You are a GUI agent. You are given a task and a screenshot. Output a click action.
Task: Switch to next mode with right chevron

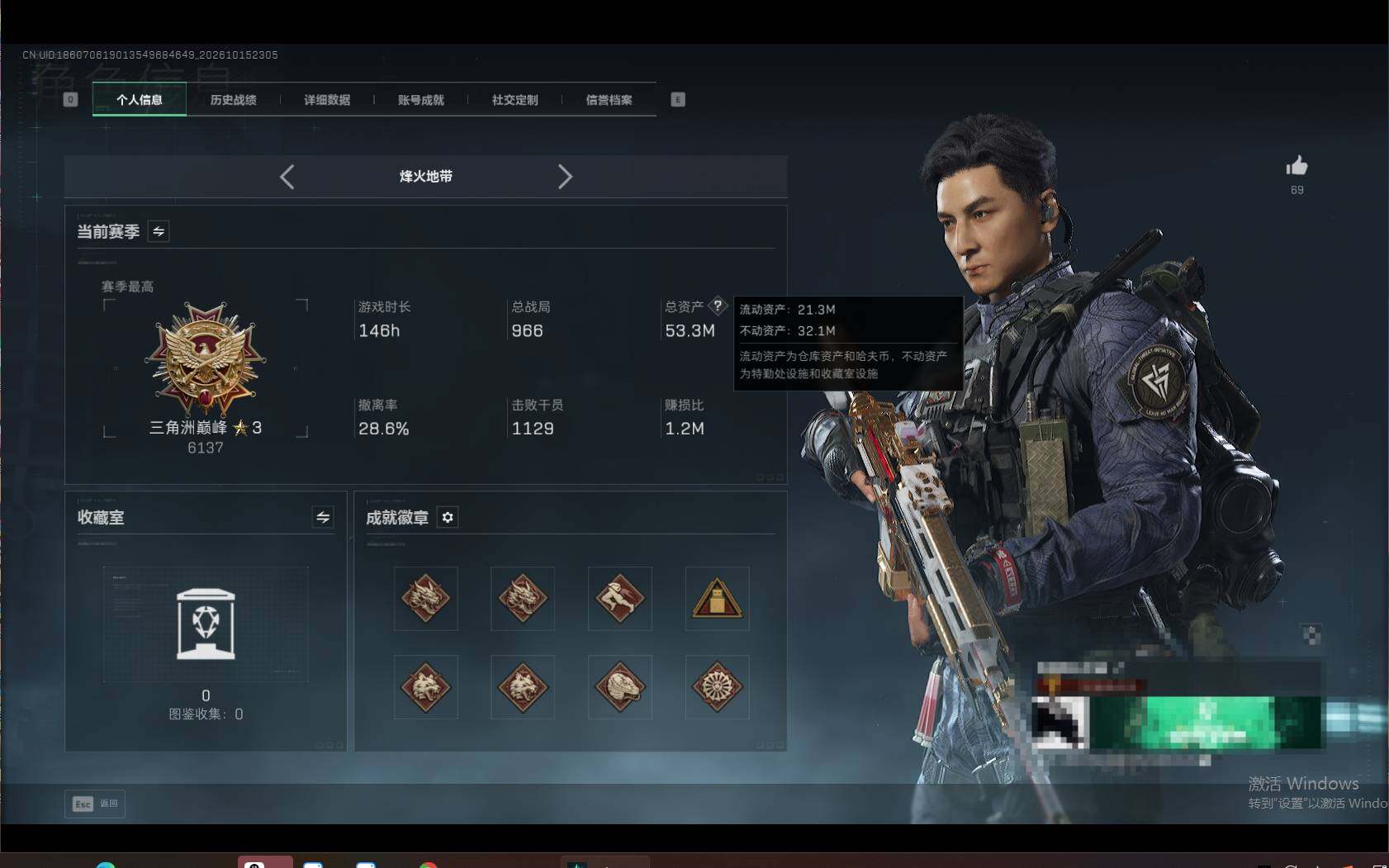click(x=565, y=177)
